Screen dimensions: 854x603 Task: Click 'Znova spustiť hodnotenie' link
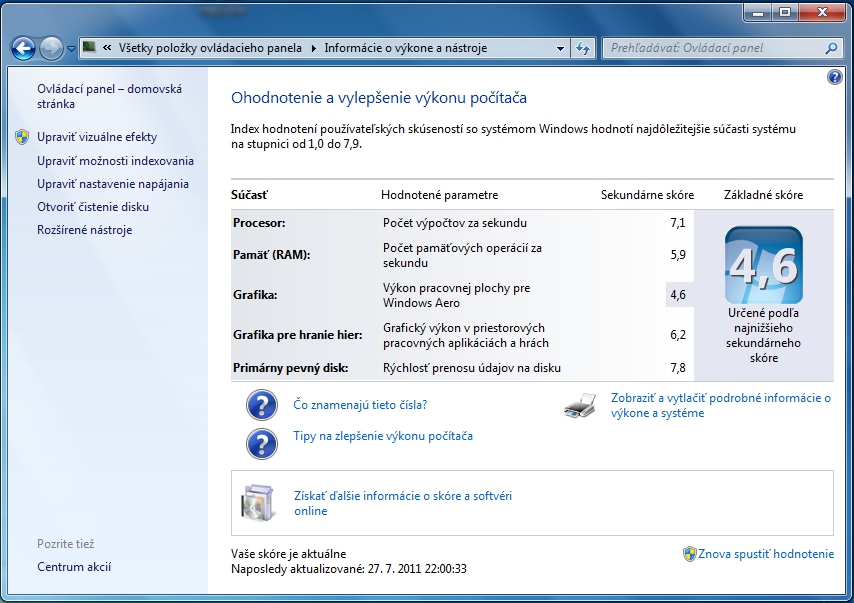766,554
